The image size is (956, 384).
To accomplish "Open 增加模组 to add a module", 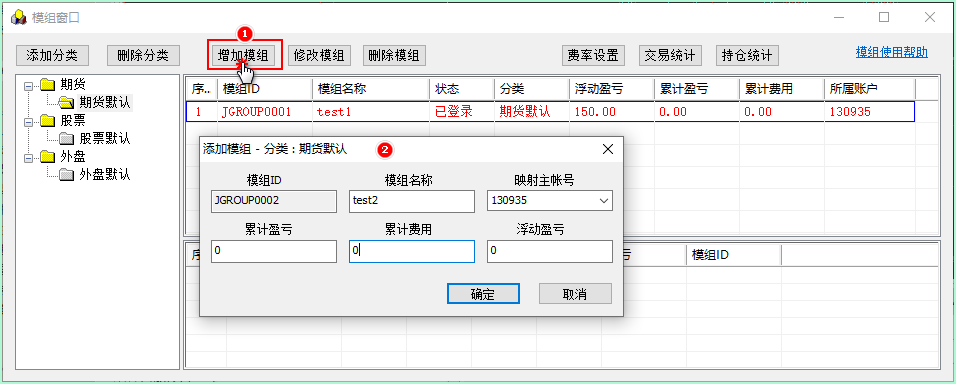I will coord(243,55).
